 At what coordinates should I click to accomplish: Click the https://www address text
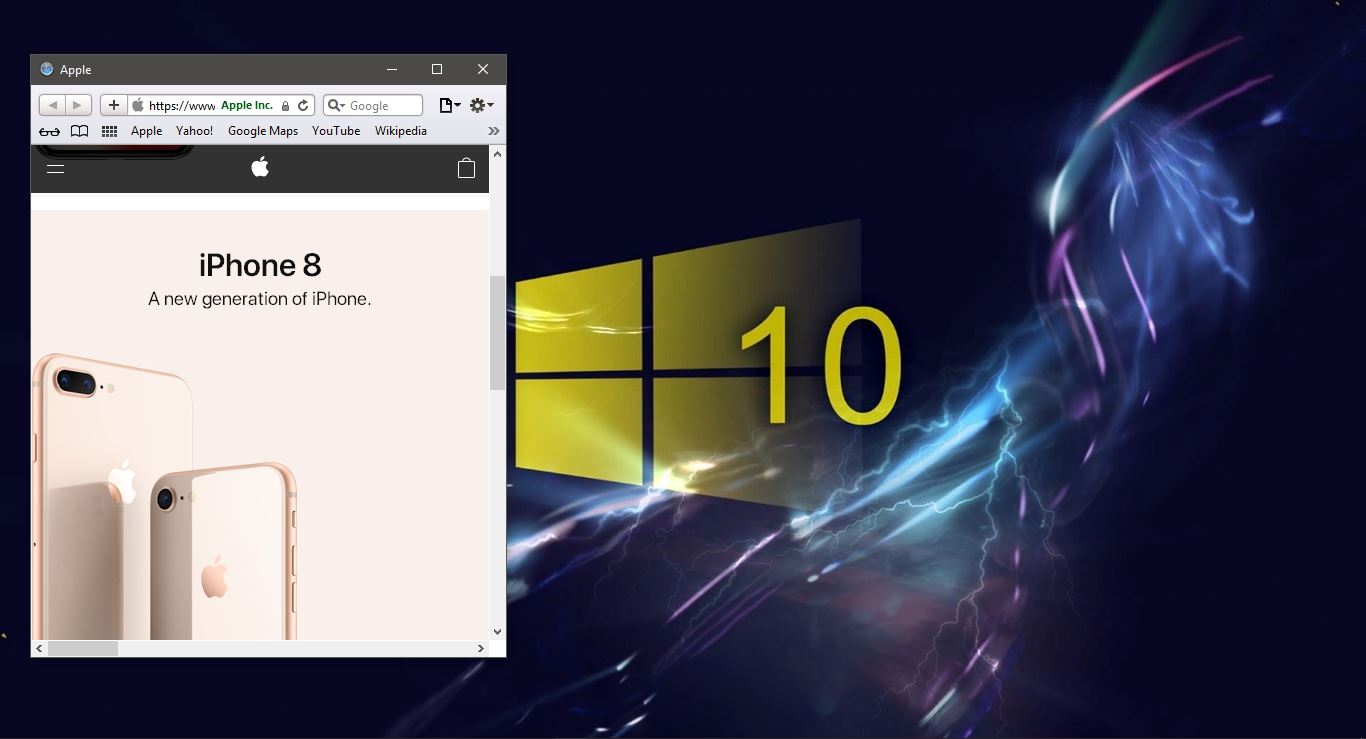(182, 106)
